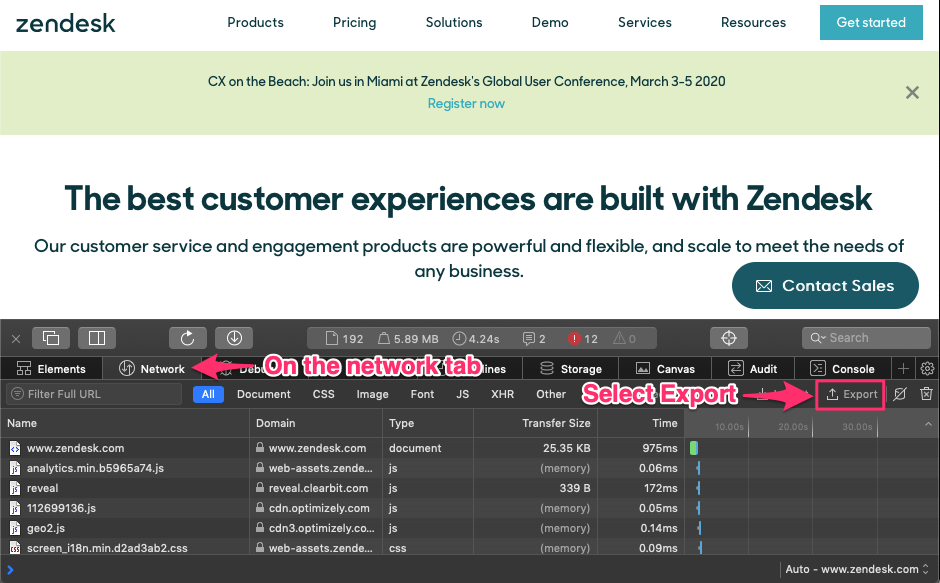Switch to the Audit tab

click(x=753, y=369)
